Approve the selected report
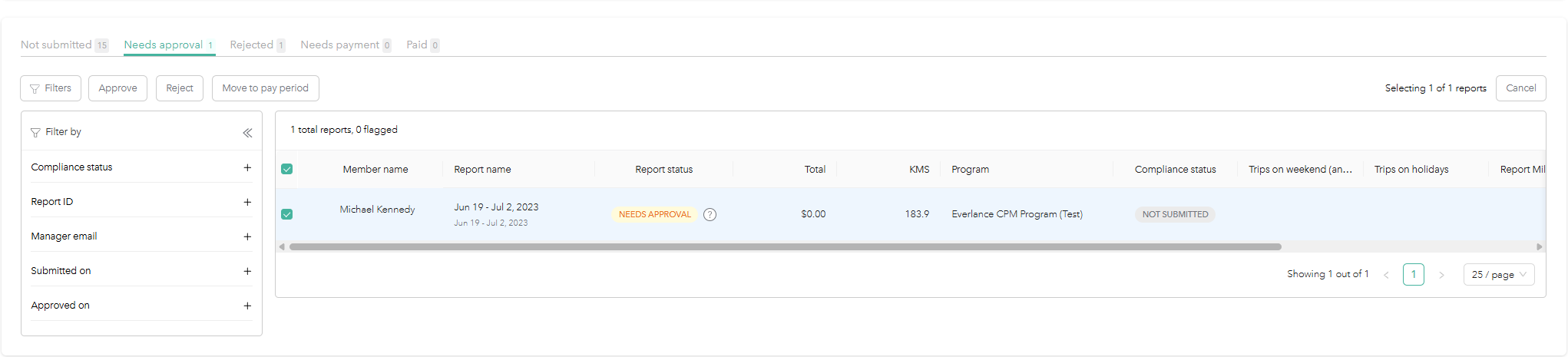Image resolution: width=1568 pixels, height=357 pixels. click(x=117, y=88)
